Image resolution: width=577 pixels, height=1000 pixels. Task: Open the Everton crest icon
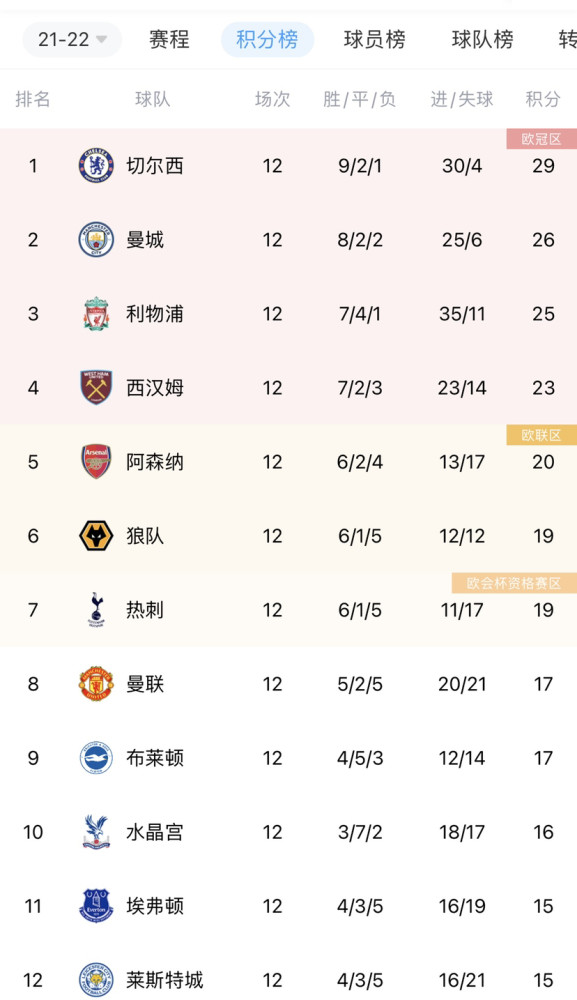(x=96, y=906)
